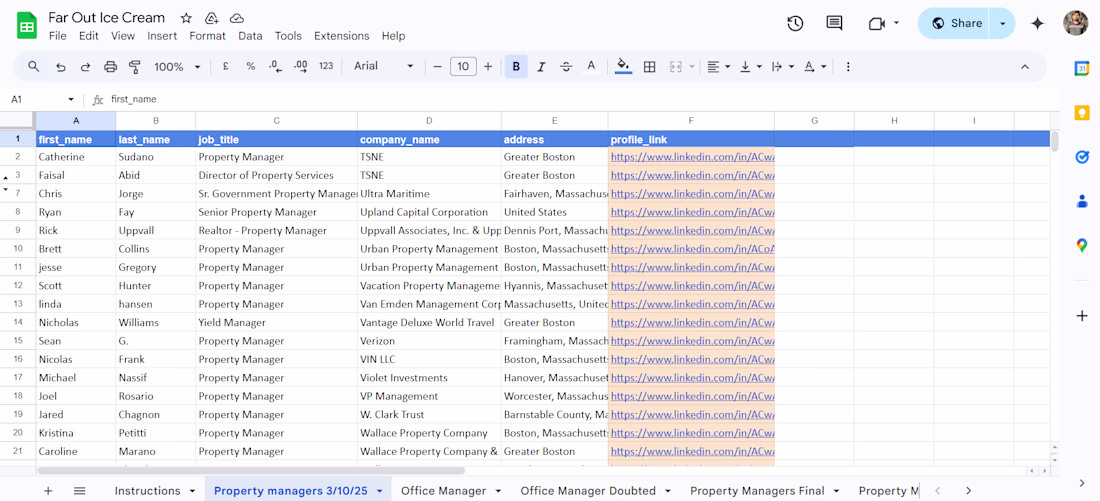Open Catherine Sudano's LinkedIn link
This screenshot has height=501, width=1100.
692,157
